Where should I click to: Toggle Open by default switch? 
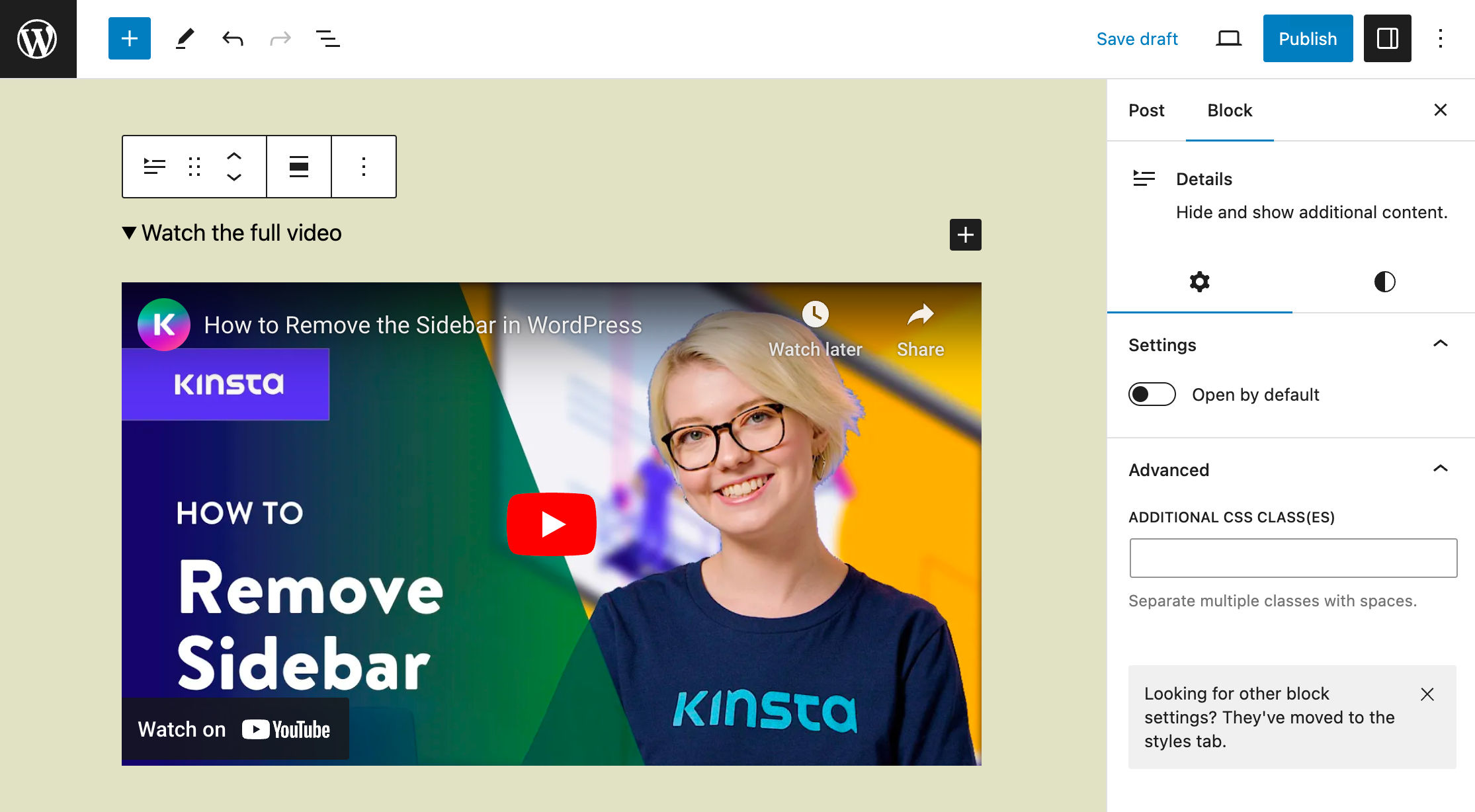[x=1152, y=395]
